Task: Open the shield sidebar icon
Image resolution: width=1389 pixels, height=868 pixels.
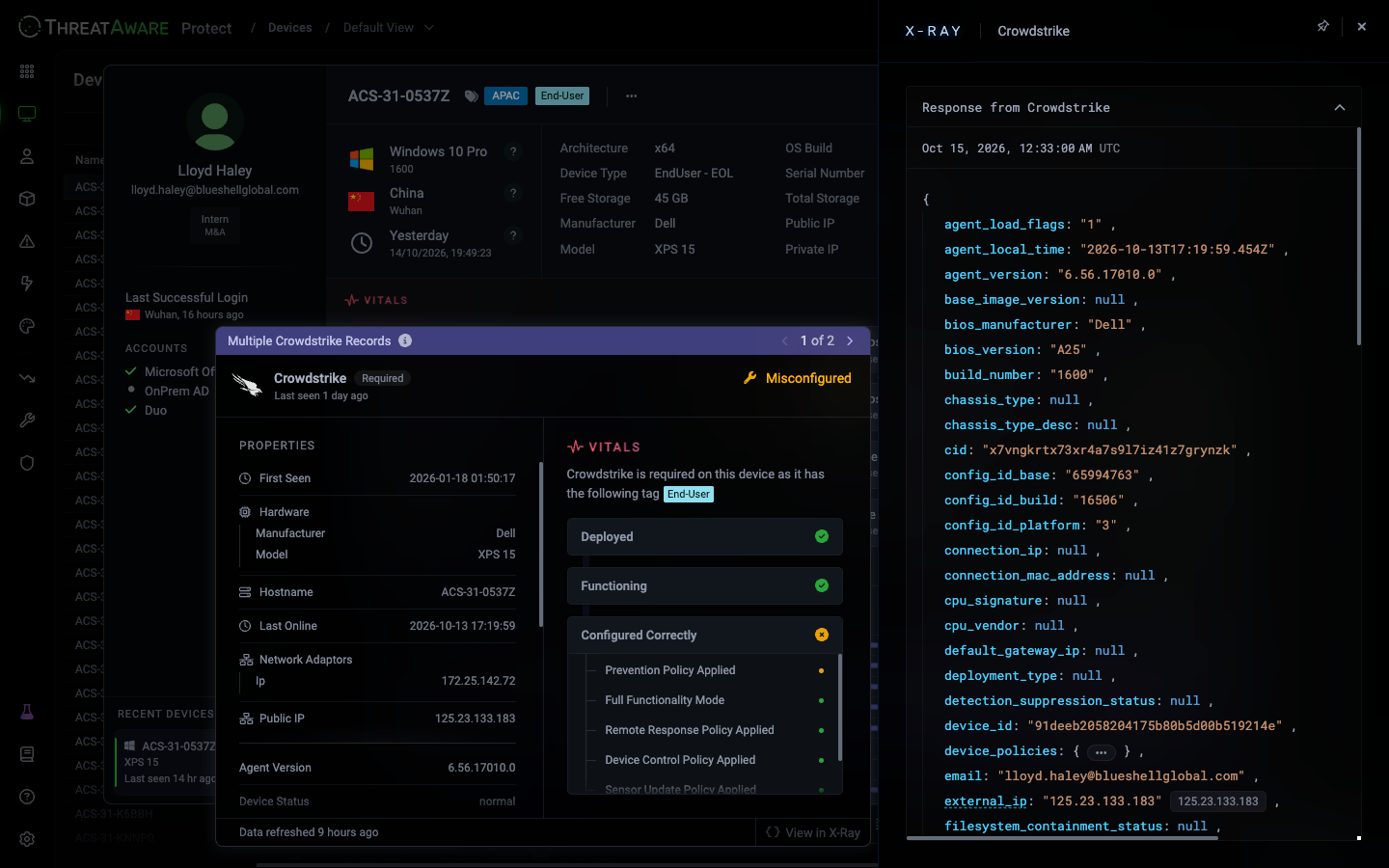Action: pyautogui.click(x=27, y=463)
